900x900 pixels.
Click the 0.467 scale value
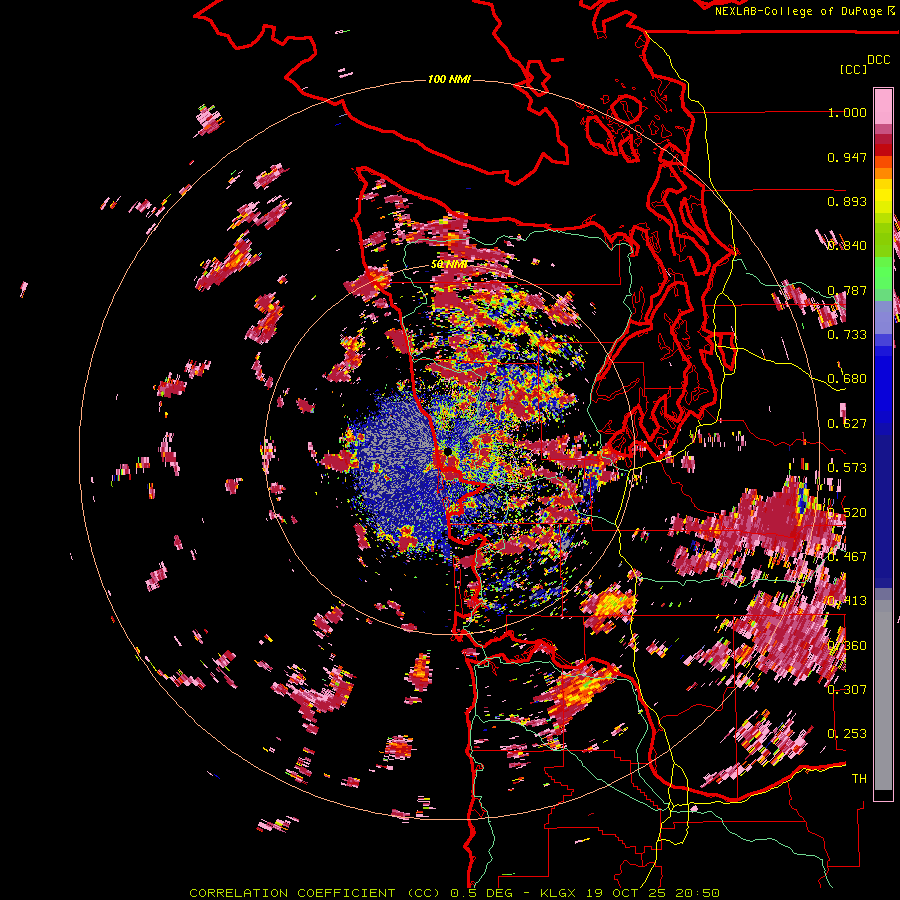[x=847, y=557]
